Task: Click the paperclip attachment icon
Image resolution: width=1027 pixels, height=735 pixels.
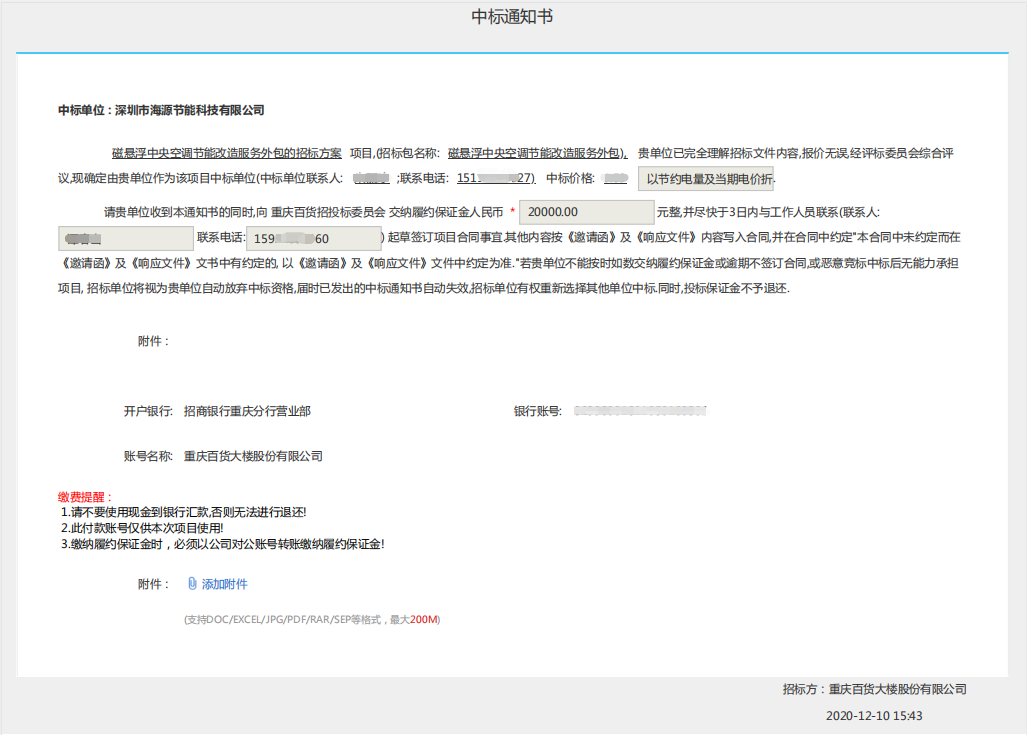Action: 192,584
